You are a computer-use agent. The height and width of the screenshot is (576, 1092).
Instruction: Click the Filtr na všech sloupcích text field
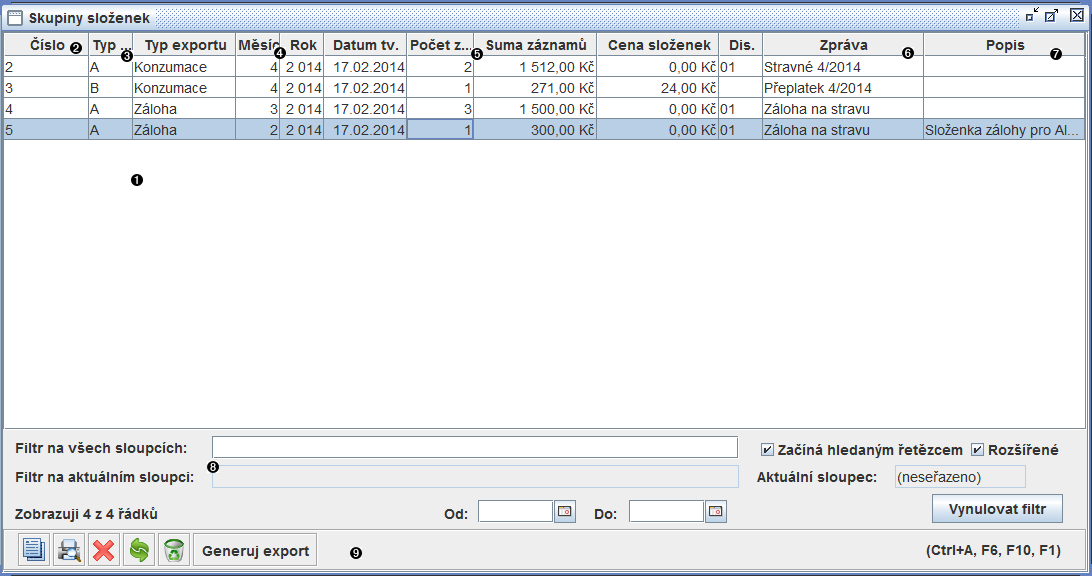click(474, 447)
